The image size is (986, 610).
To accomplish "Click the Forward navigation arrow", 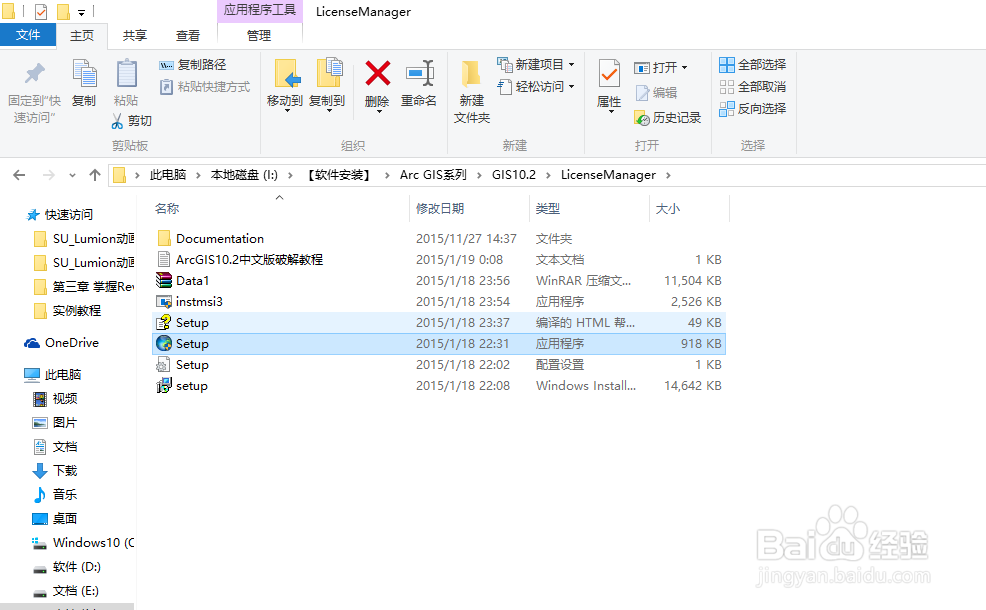I will (48, 175).
